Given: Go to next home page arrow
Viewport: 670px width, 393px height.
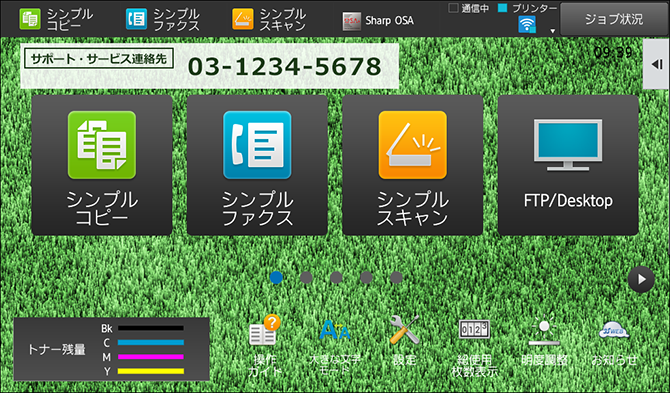Looking at the screenshot, I should tap(641, 279).
